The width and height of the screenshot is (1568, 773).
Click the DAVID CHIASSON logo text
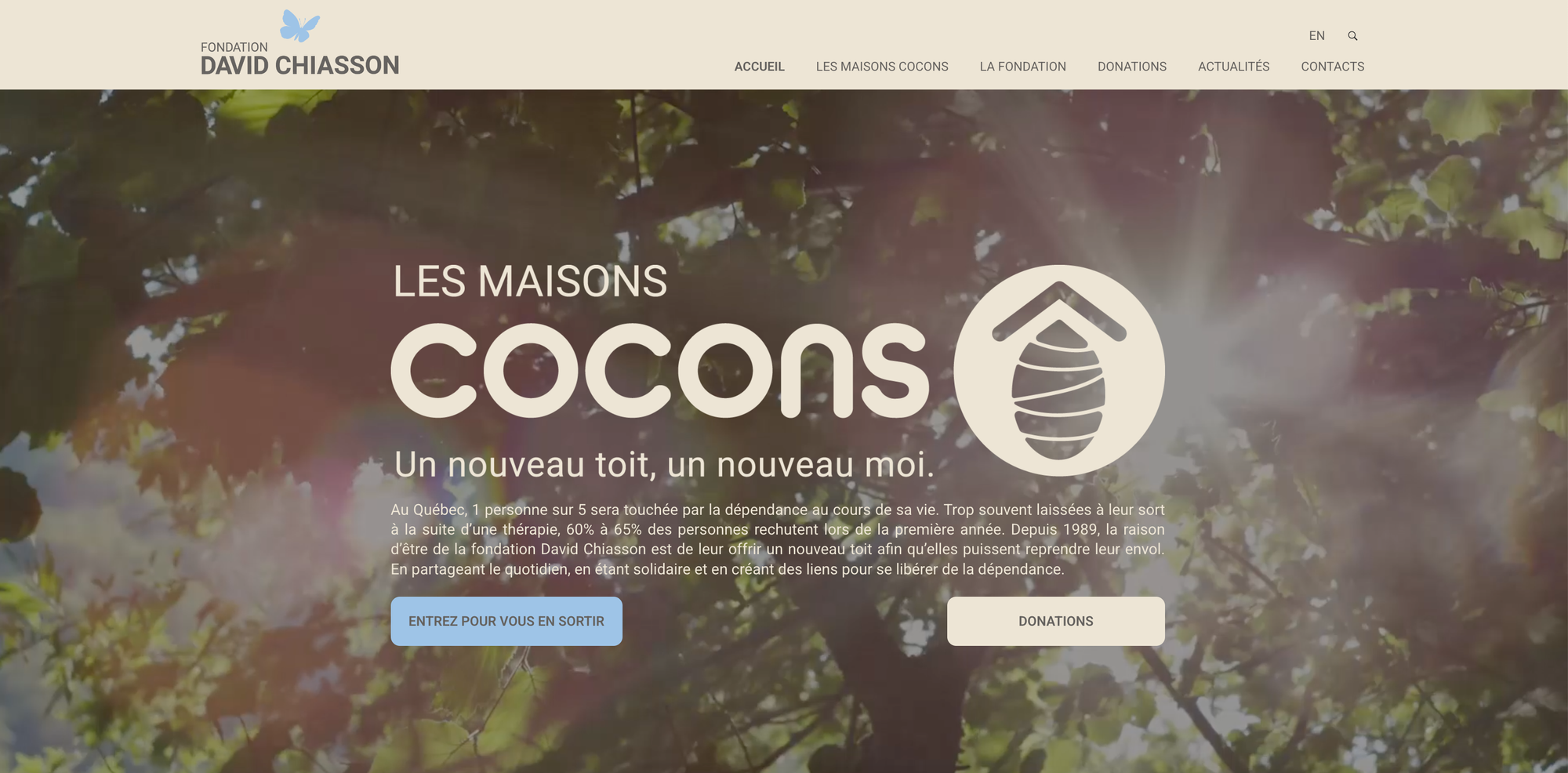300,65
